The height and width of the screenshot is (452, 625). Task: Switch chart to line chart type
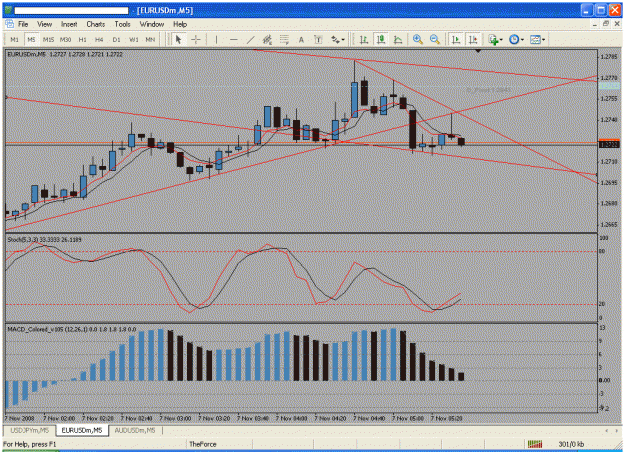tap(398, 39)
